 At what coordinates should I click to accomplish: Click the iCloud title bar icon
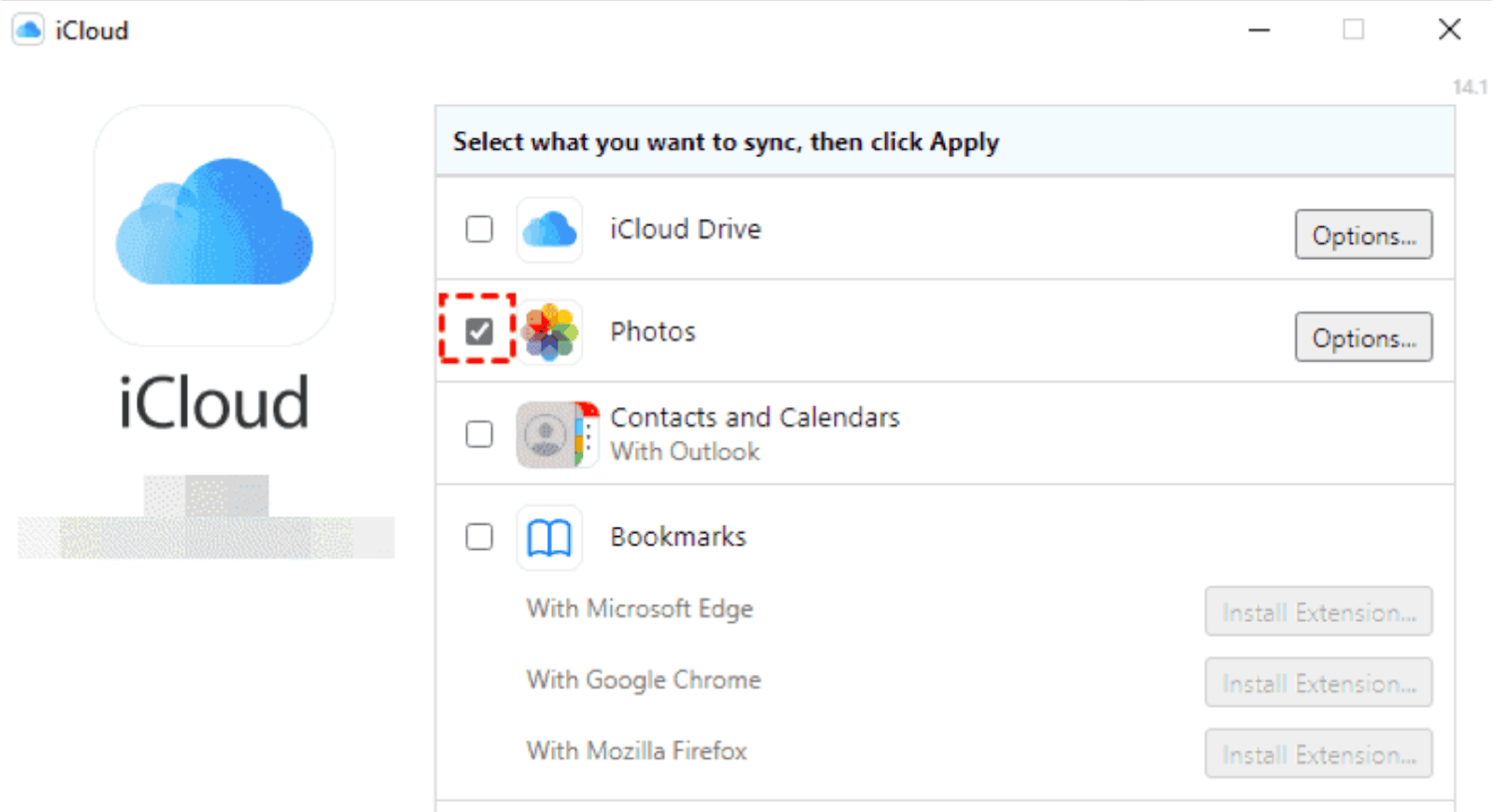[28, 30]
